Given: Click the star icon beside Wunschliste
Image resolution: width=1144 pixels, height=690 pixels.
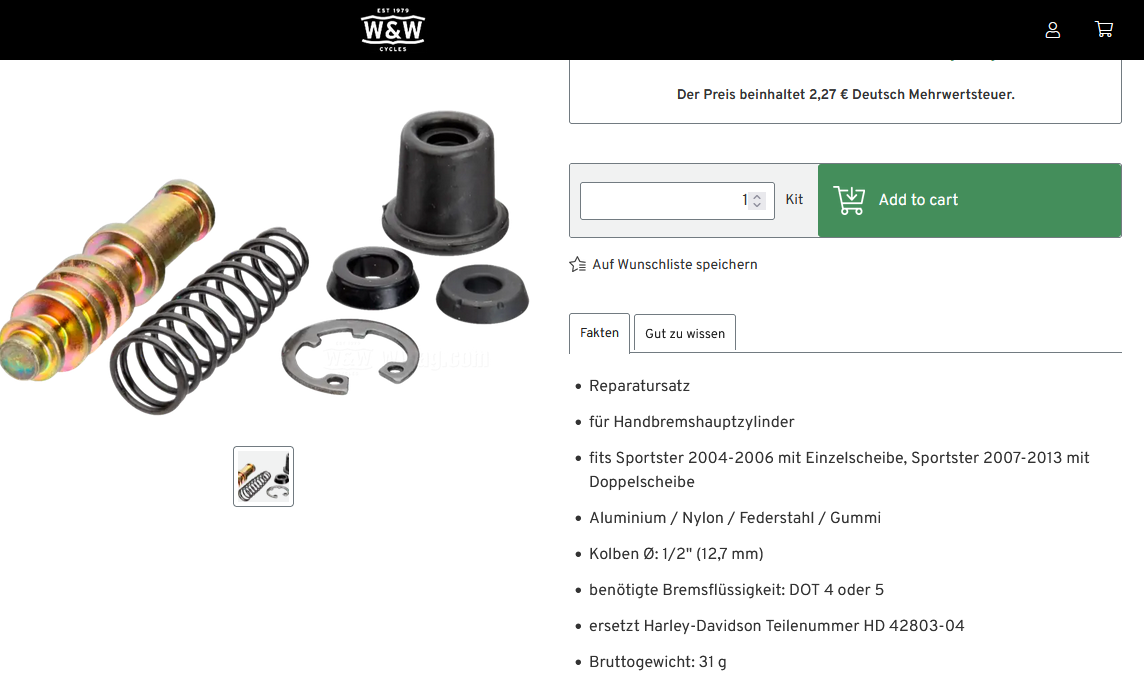Looking at the screenshot, I should click(x=577, y=264).
